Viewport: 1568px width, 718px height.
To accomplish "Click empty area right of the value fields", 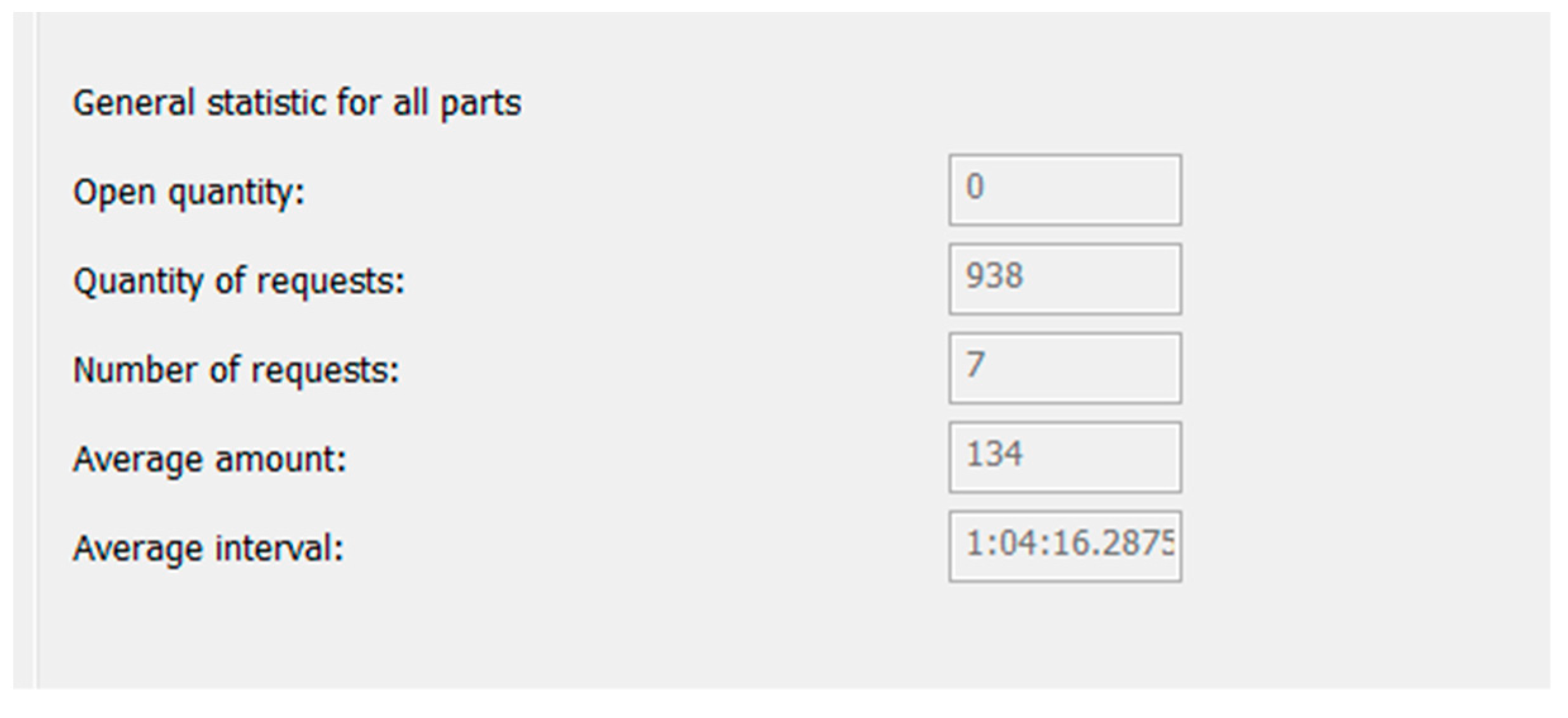I will [1360, 367].
